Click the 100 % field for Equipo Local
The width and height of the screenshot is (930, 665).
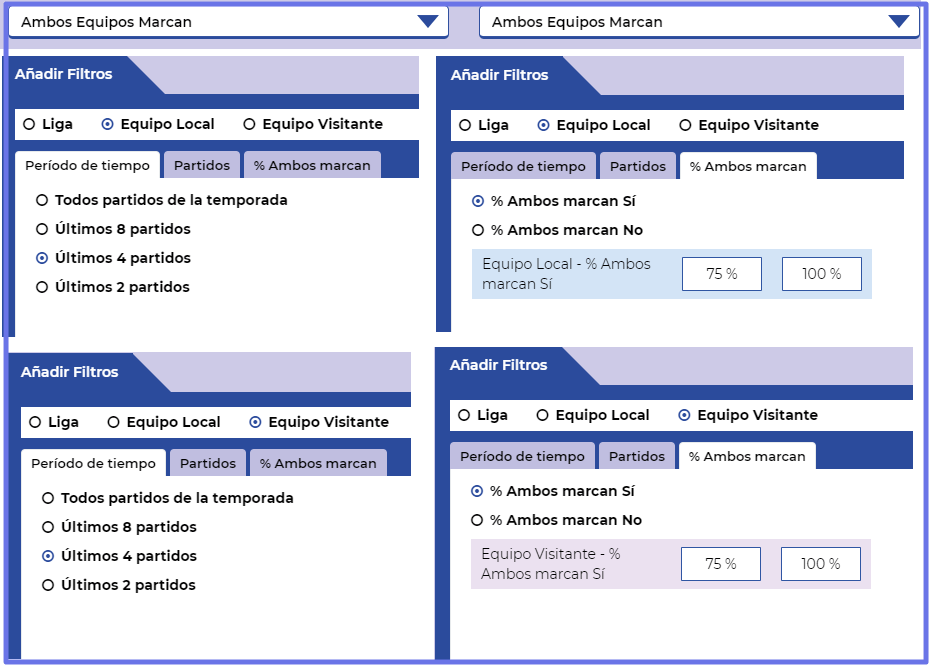pyautogui.click(x=821, y=274)
